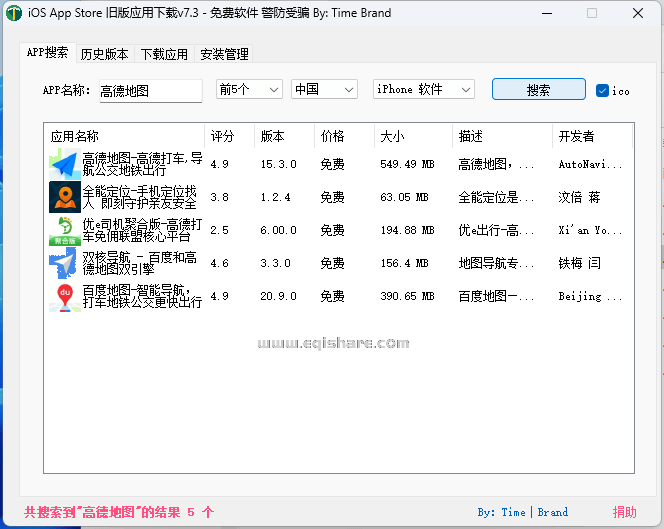Screen dimensions: 664x529
Task: Click the green app logo in title bar
Action: [14, 13]
